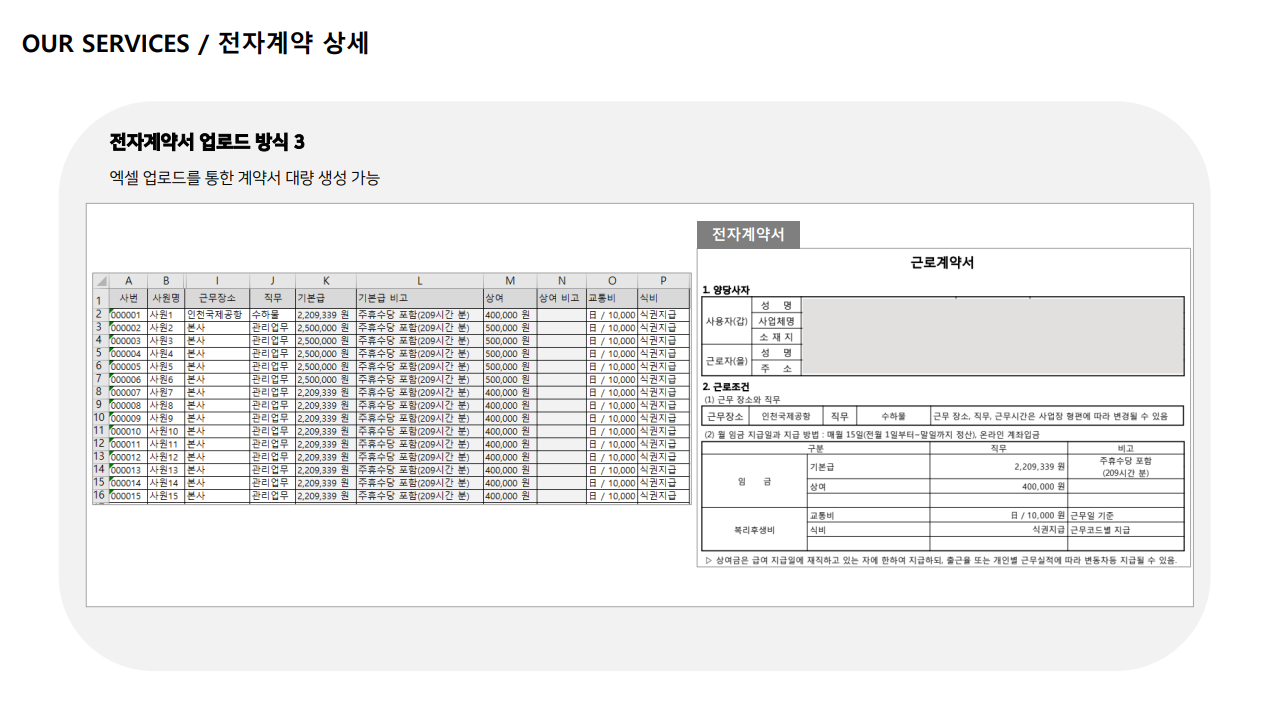Select column N header in the spreadsheet

pyautogui.click(x=561, y=281)
